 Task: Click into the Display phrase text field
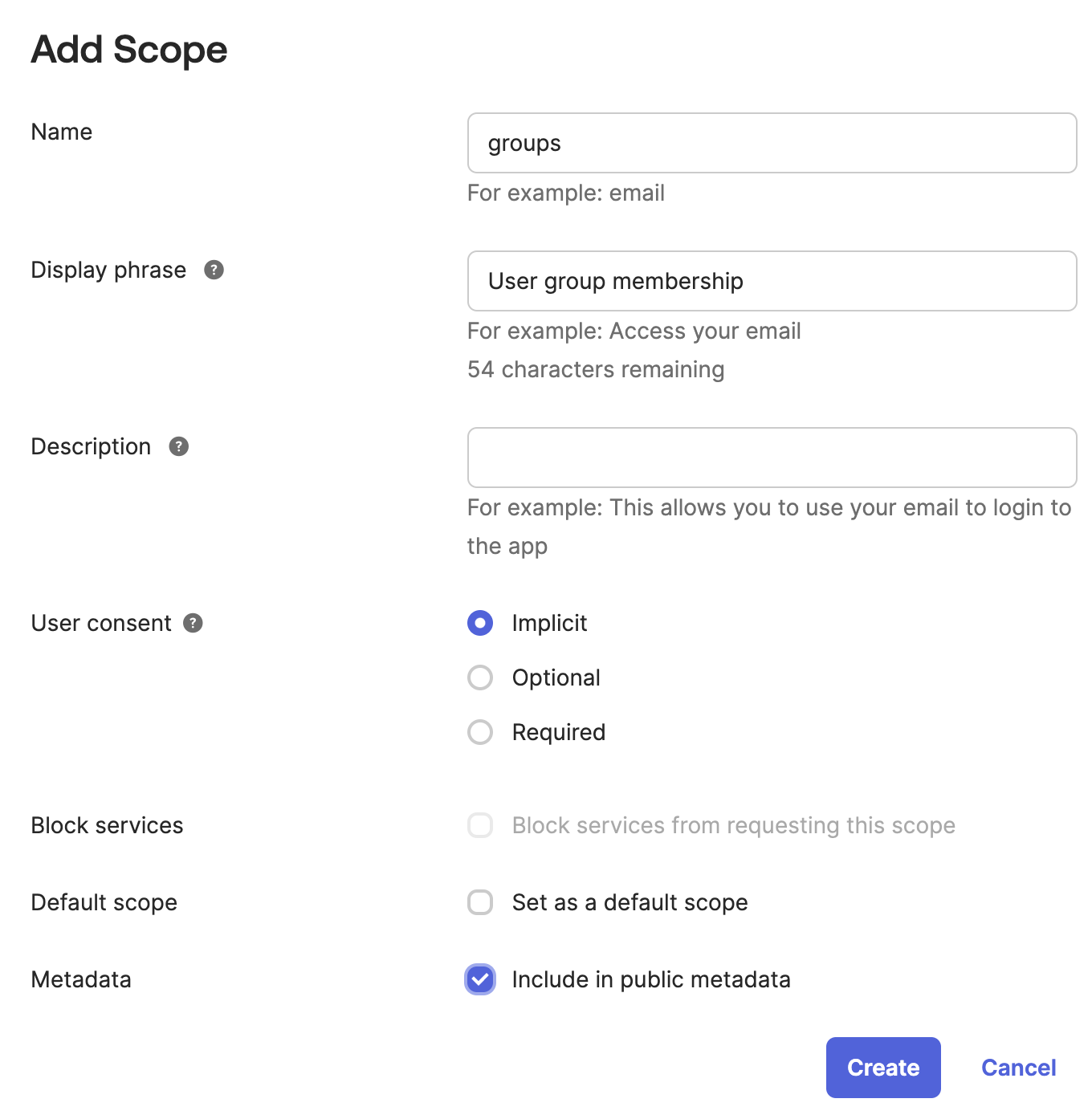tap(772, 281)
